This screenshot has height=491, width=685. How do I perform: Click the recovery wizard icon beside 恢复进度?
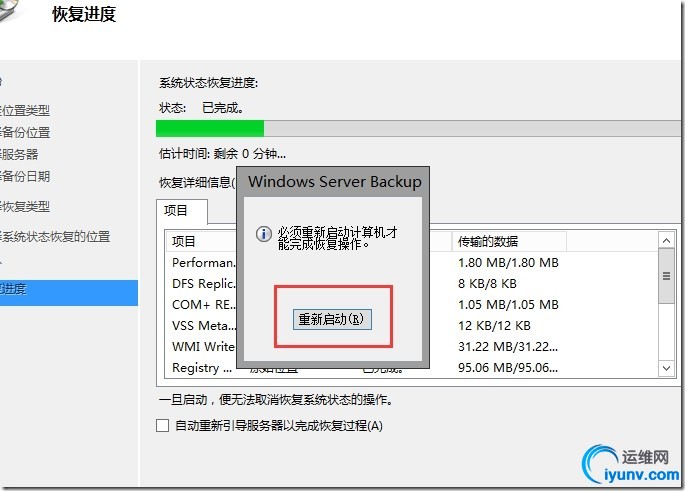[x=14, y=14]
